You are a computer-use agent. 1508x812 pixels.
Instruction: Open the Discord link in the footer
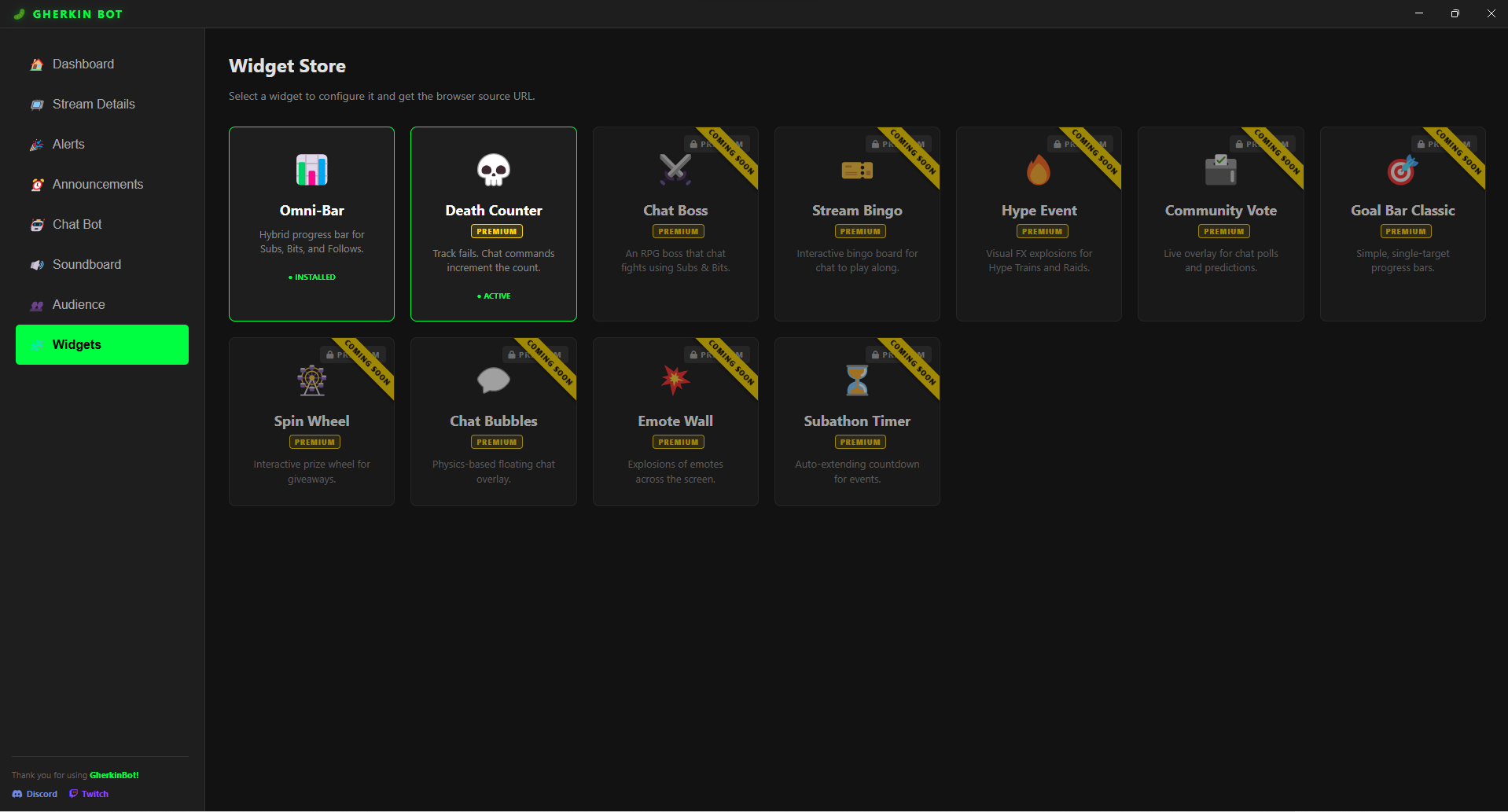point(35,794)
